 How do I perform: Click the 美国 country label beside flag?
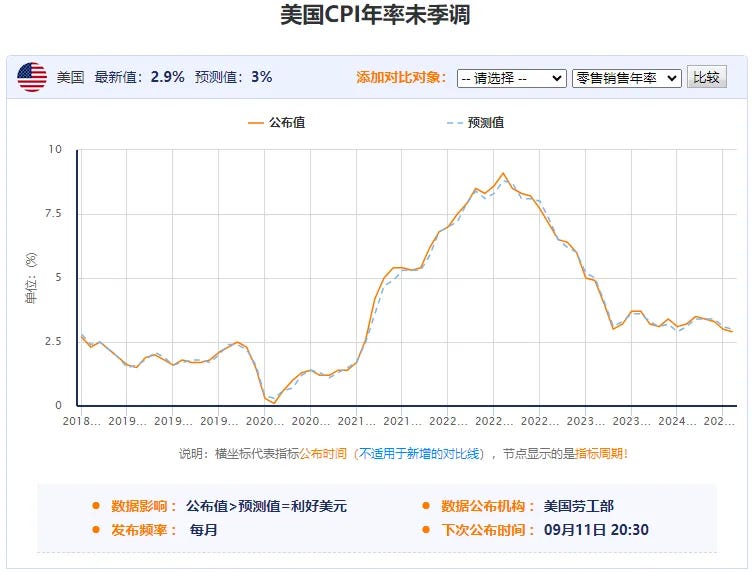coord(70,77)
